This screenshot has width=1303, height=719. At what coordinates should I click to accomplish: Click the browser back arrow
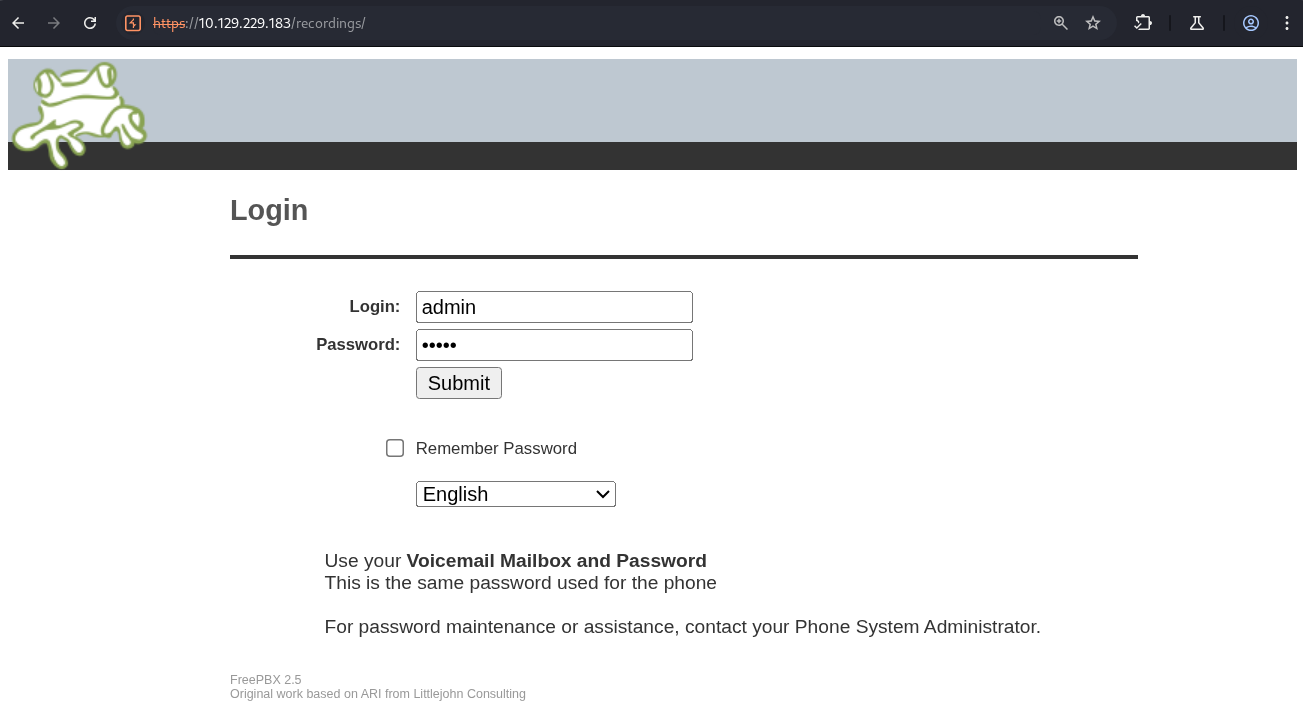(x=18, y=23)
